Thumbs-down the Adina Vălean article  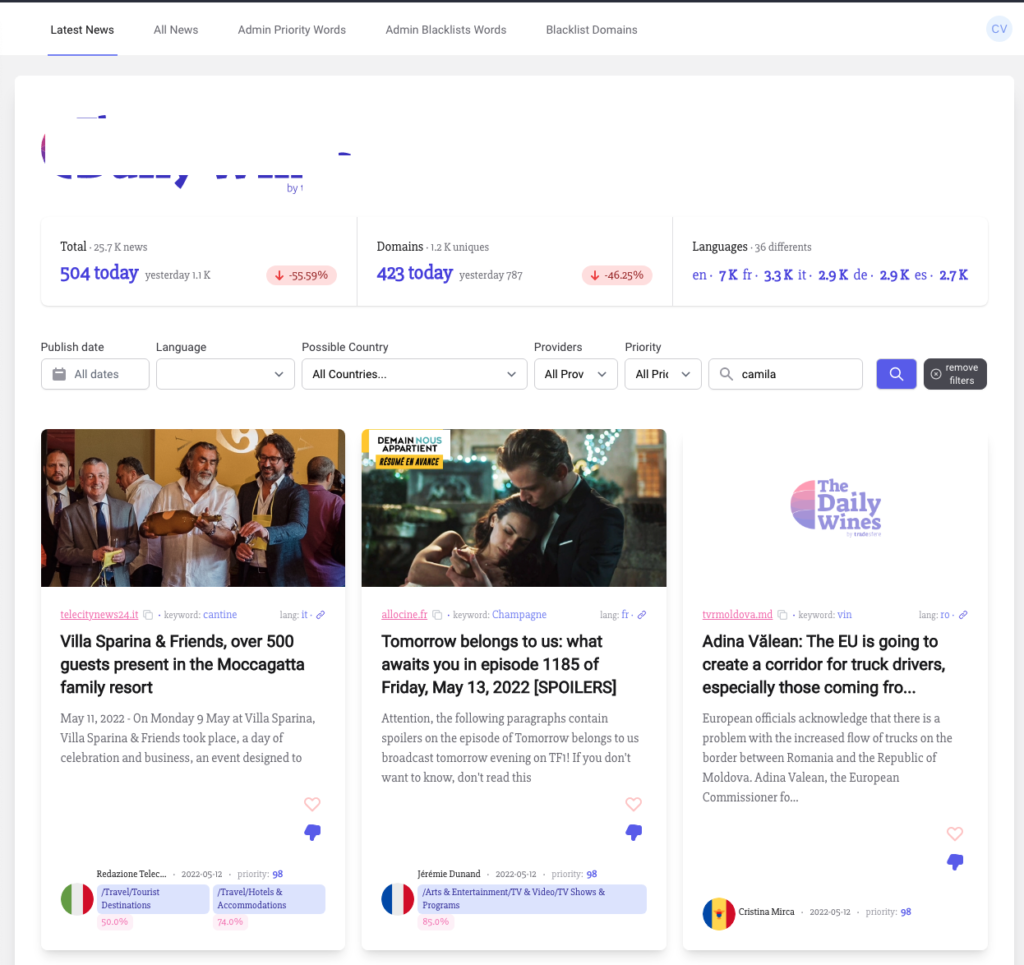click(x=955, y=862)
